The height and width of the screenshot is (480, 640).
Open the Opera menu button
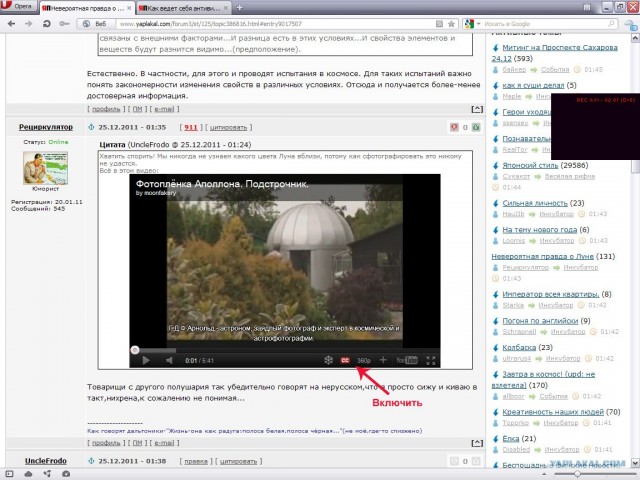click(18, 6)
